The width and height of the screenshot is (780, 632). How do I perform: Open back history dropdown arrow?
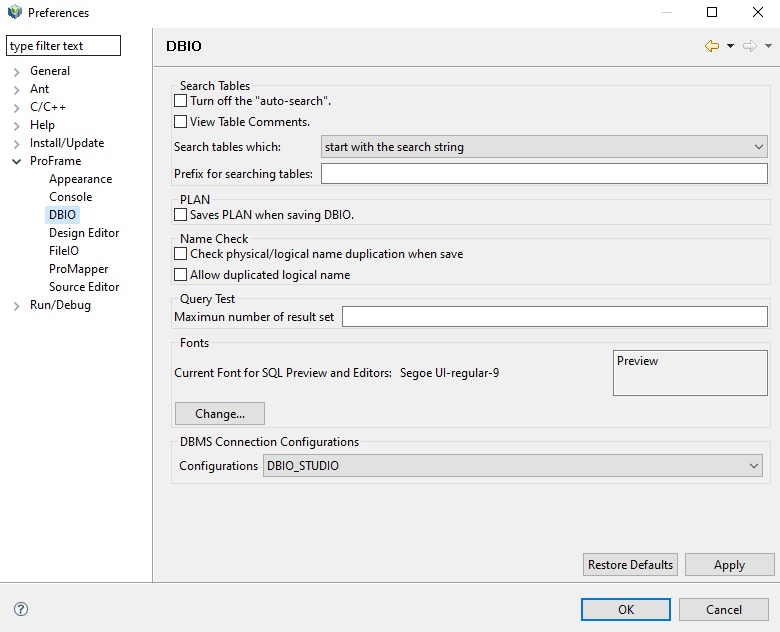(x=730, y=46)
